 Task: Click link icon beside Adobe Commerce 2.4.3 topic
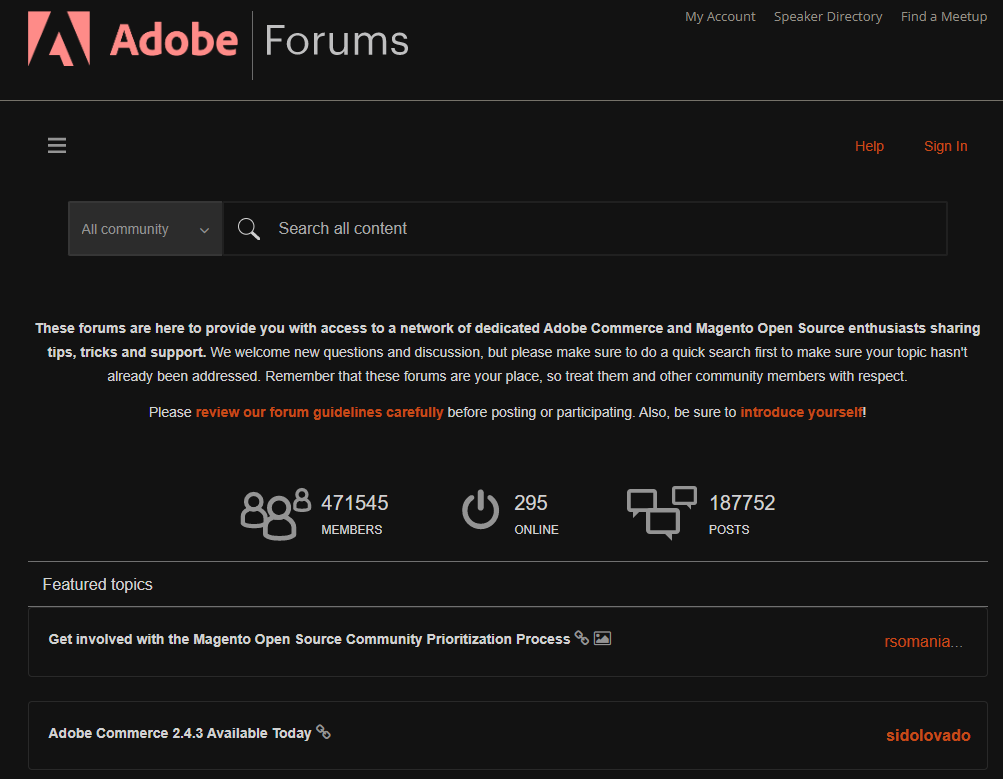[324, 732]
